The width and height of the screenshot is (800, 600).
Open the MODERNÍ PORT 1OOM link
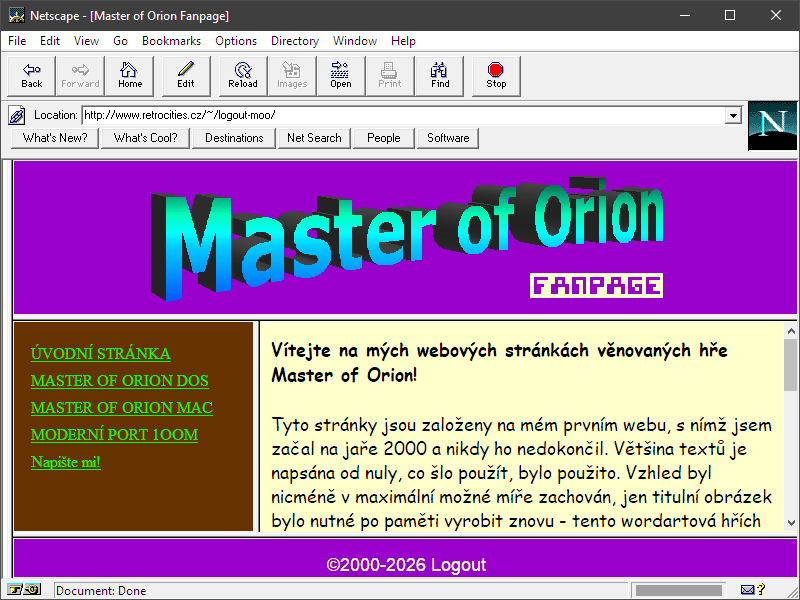[x=114, y=435]
